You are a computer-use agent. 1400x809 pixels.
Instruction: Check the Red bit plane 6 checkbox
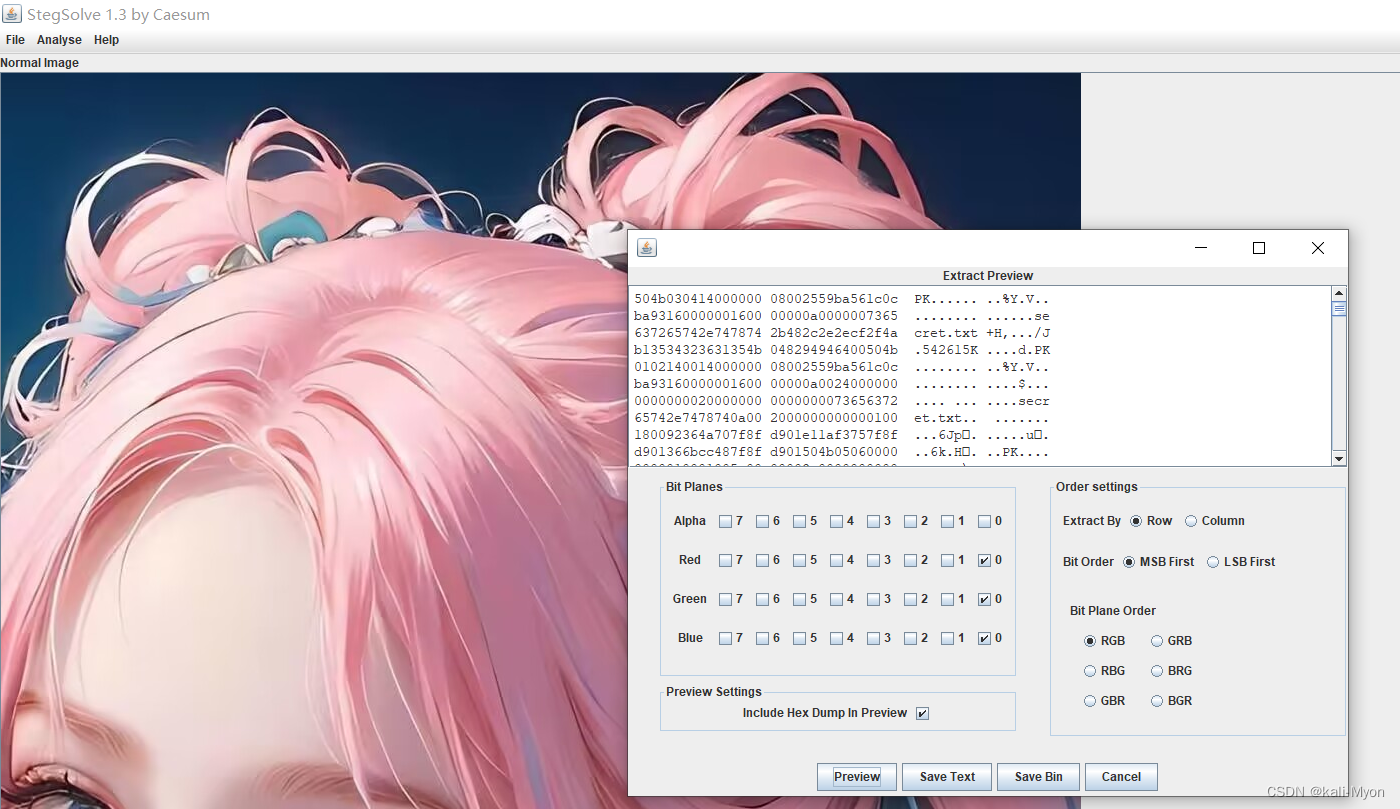[x=762, y=560]
